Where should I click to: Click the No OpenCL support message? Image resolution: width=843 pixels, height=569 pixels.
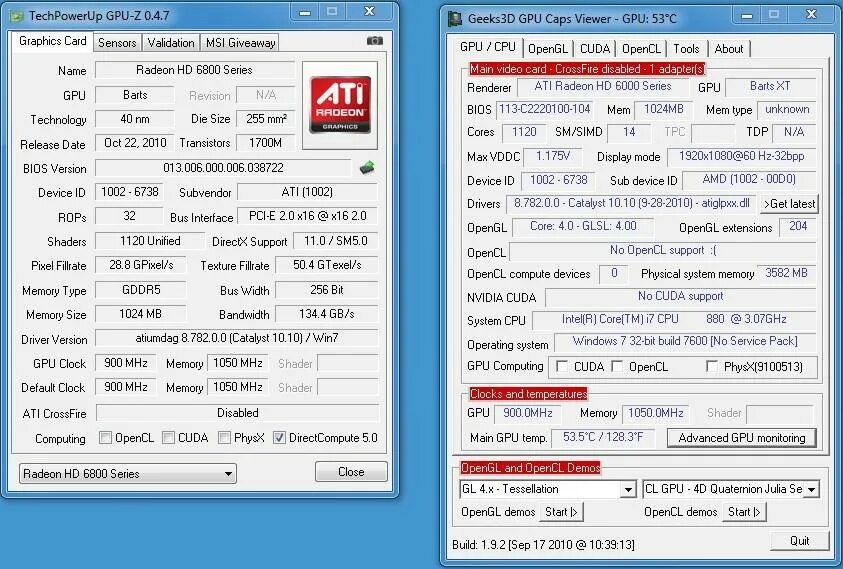(x=662, y=251)
